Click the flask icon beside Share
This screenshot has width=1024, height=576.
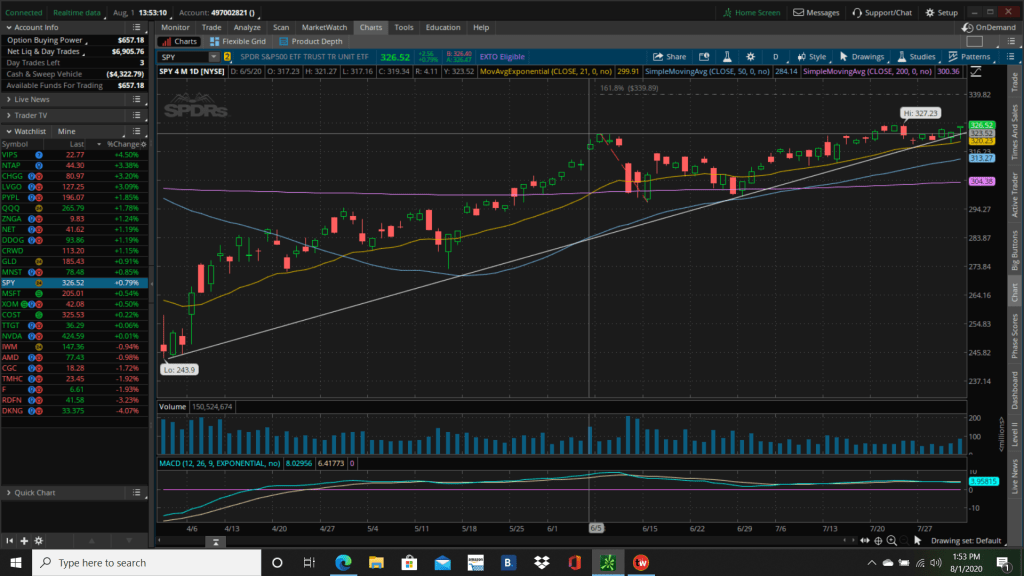pyautogui.click(x=729, y=57)
